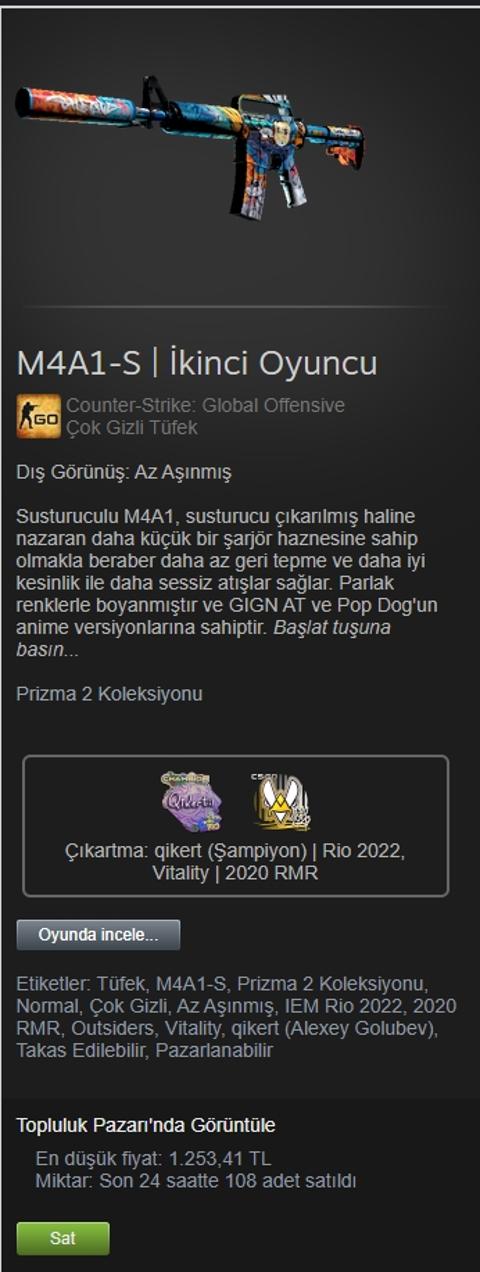The height and width of the screenshot is (1272, 480).
Task: Click the qikert Champion sticker icon
Action: click(191, 801)
